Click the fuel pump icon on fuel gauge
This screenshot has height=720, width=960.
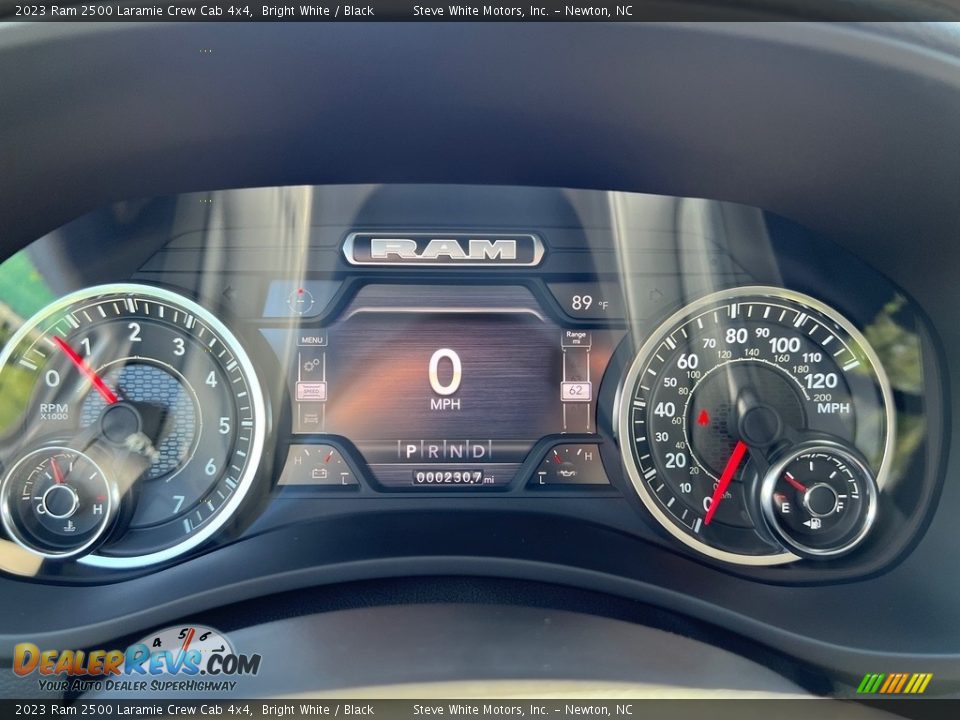814,523
